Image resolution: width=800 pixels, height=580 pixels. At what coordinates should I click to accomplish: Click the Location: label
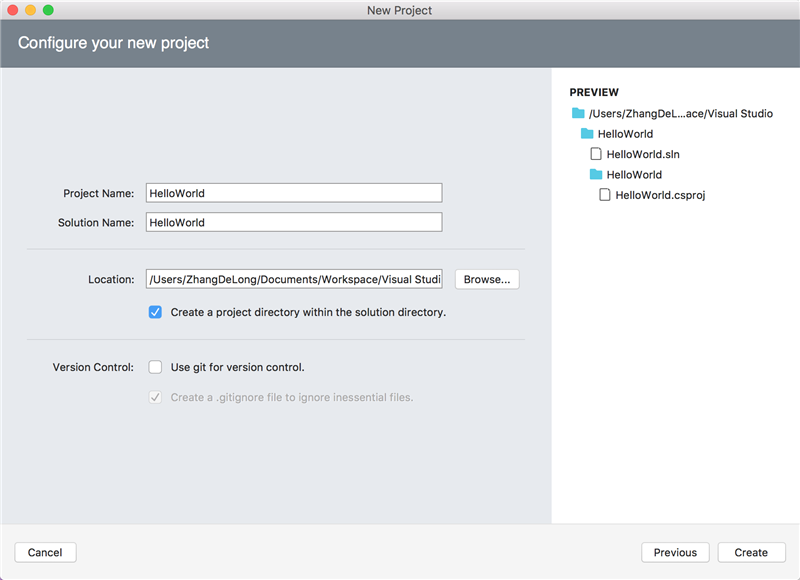click(111, 280)
